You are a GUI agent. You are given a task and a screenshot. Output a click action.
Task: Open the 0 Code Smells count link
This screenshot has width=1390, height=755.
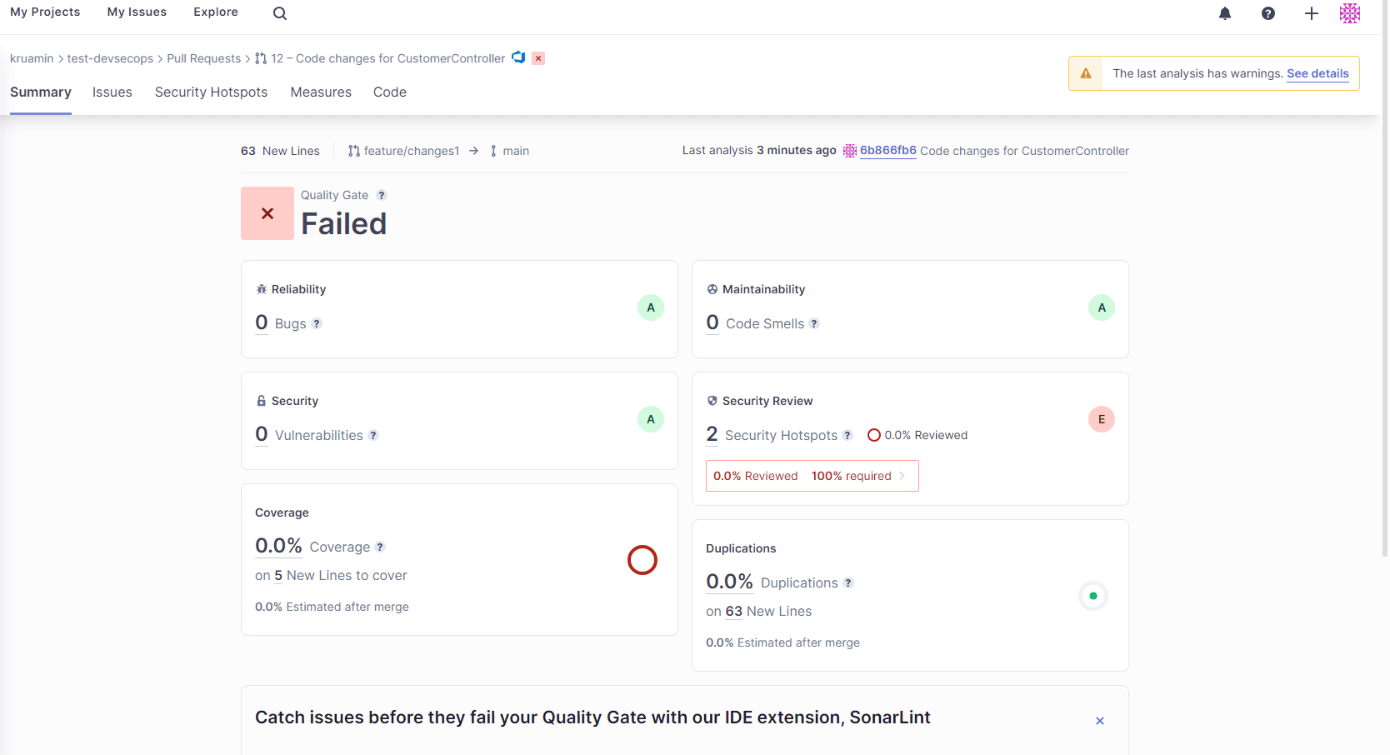712,322
